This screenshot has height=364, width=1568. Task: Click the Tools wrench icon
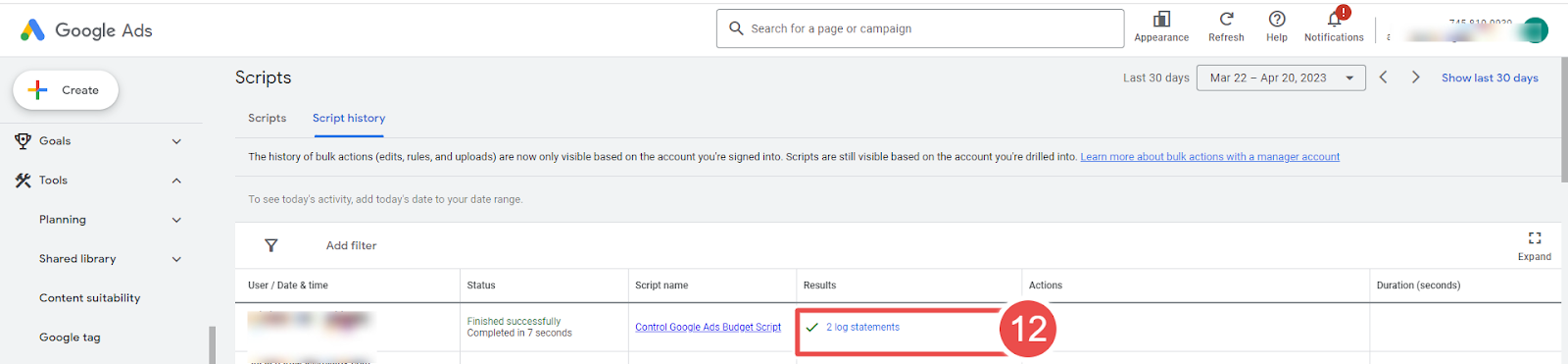[x=24, y=181]
